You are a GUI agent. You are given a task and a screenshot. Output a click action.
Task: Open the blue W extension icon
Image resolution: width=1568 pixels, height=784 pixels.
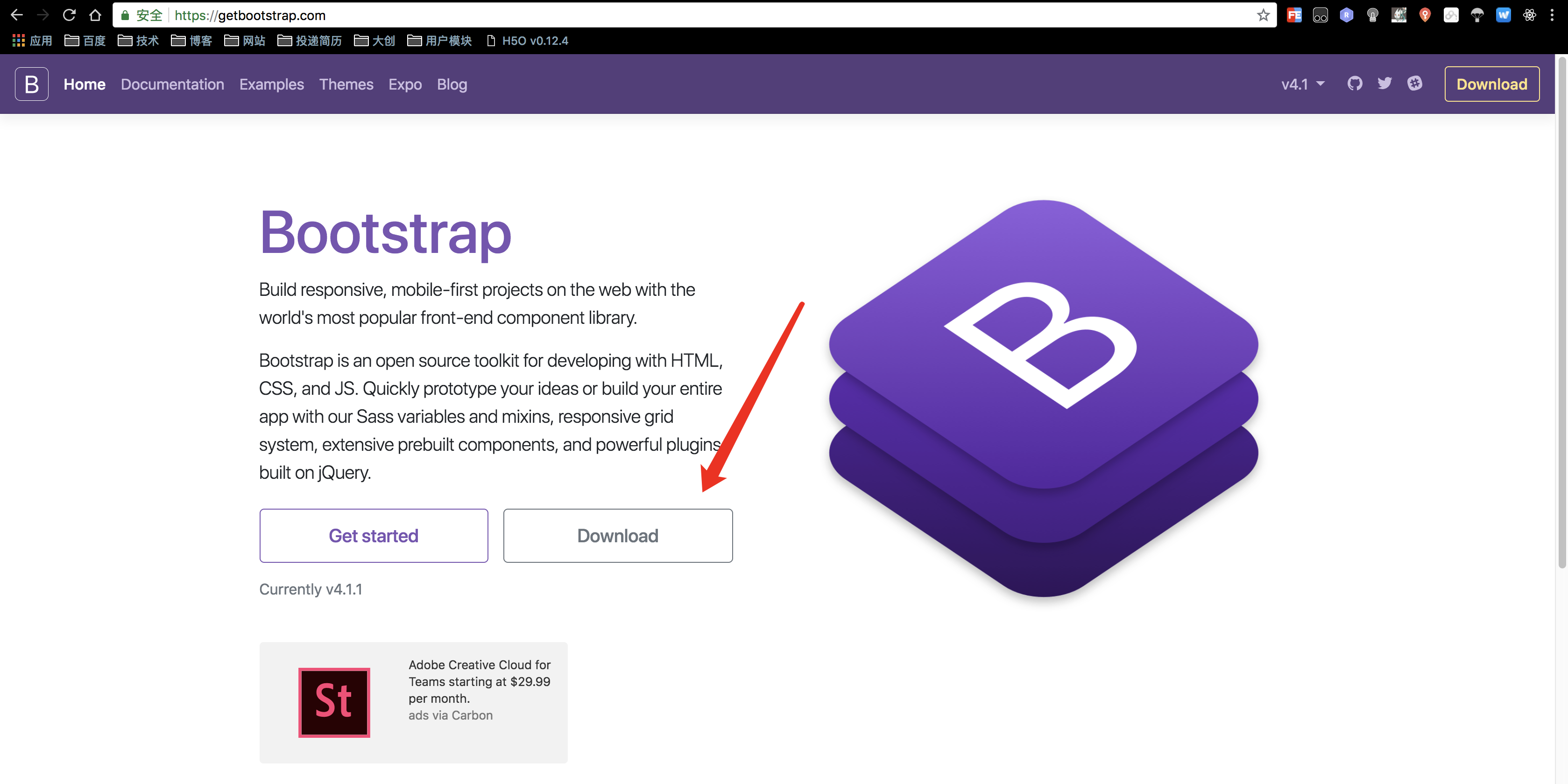coord(1504,15)
